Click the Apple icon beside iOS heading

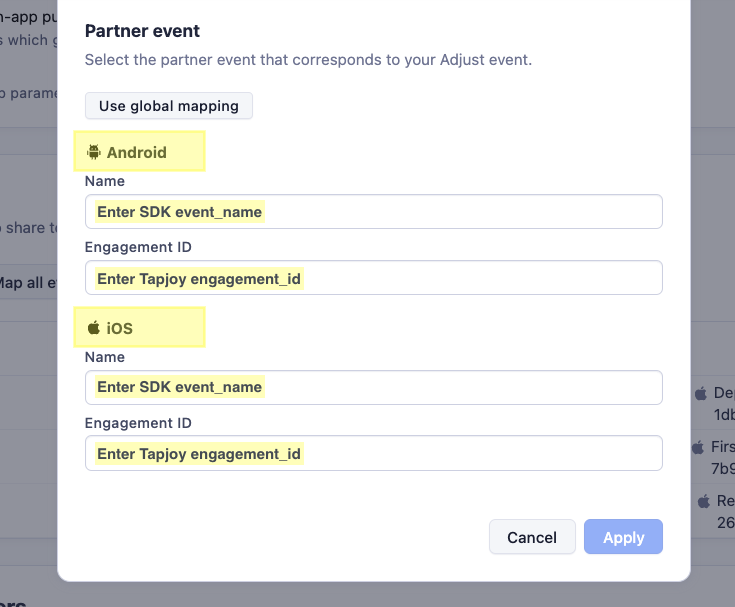(x=94, y=328)
